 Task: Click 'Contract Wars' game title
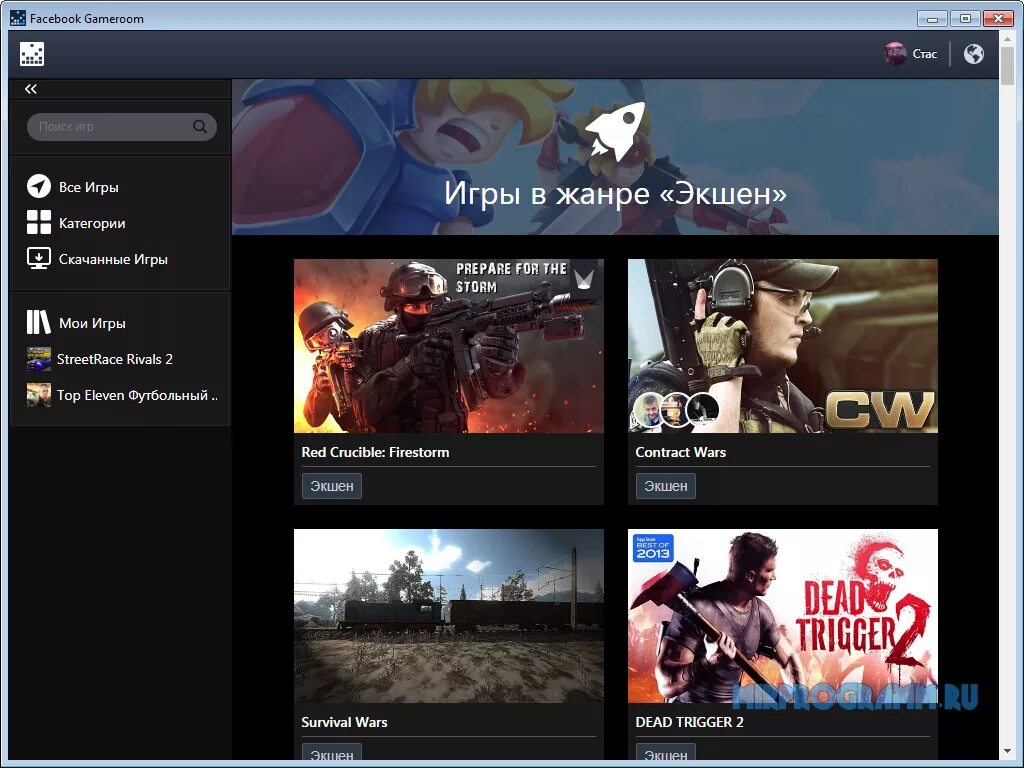[x=680, y=452]
